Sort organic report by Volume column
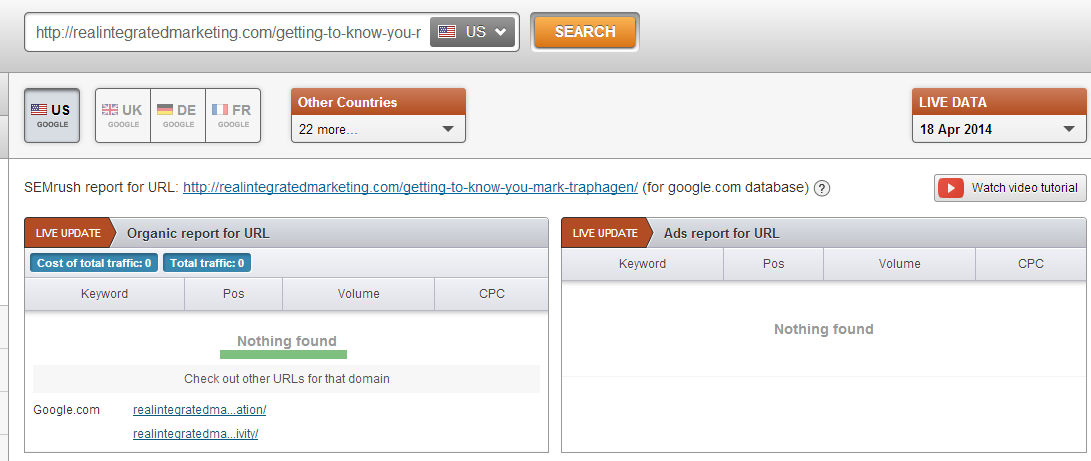 (358, 294)
